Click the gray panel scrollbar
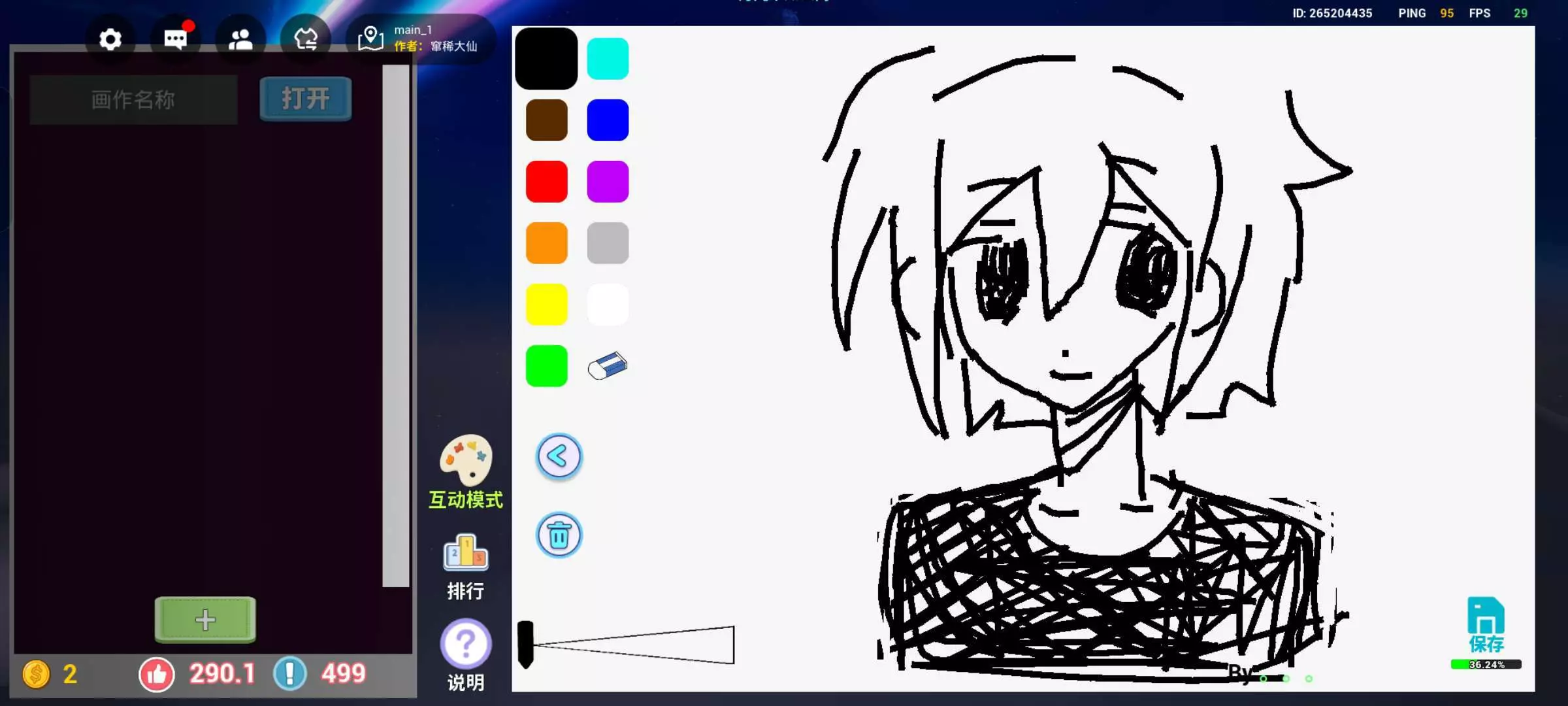 point(395,326)
